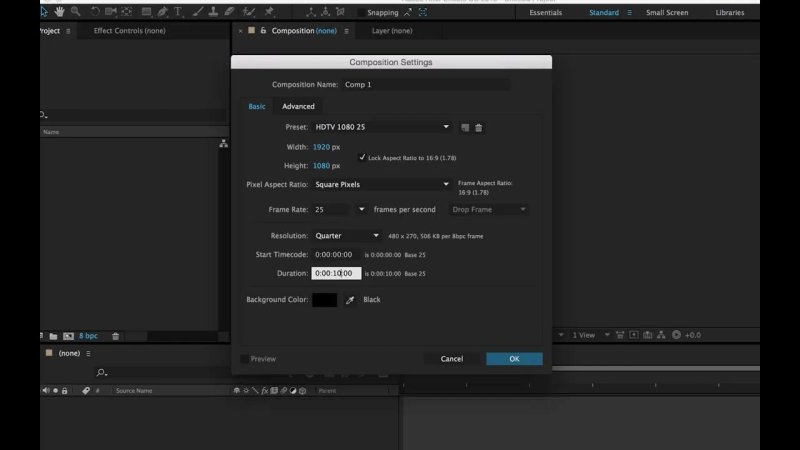Open the Preset dropdown HDTV 1080 25

point(382,127)
